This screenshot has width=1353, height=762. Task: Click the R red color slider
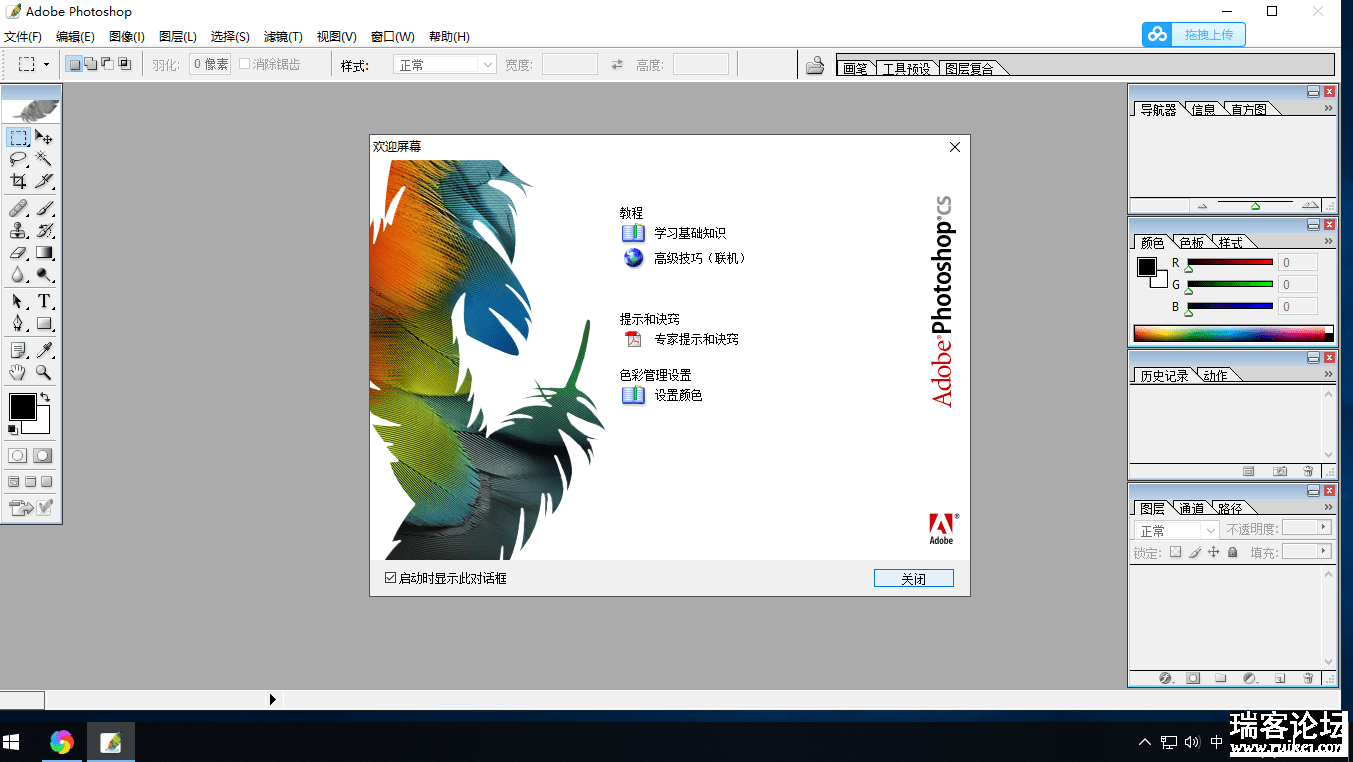pos(1230,262)
